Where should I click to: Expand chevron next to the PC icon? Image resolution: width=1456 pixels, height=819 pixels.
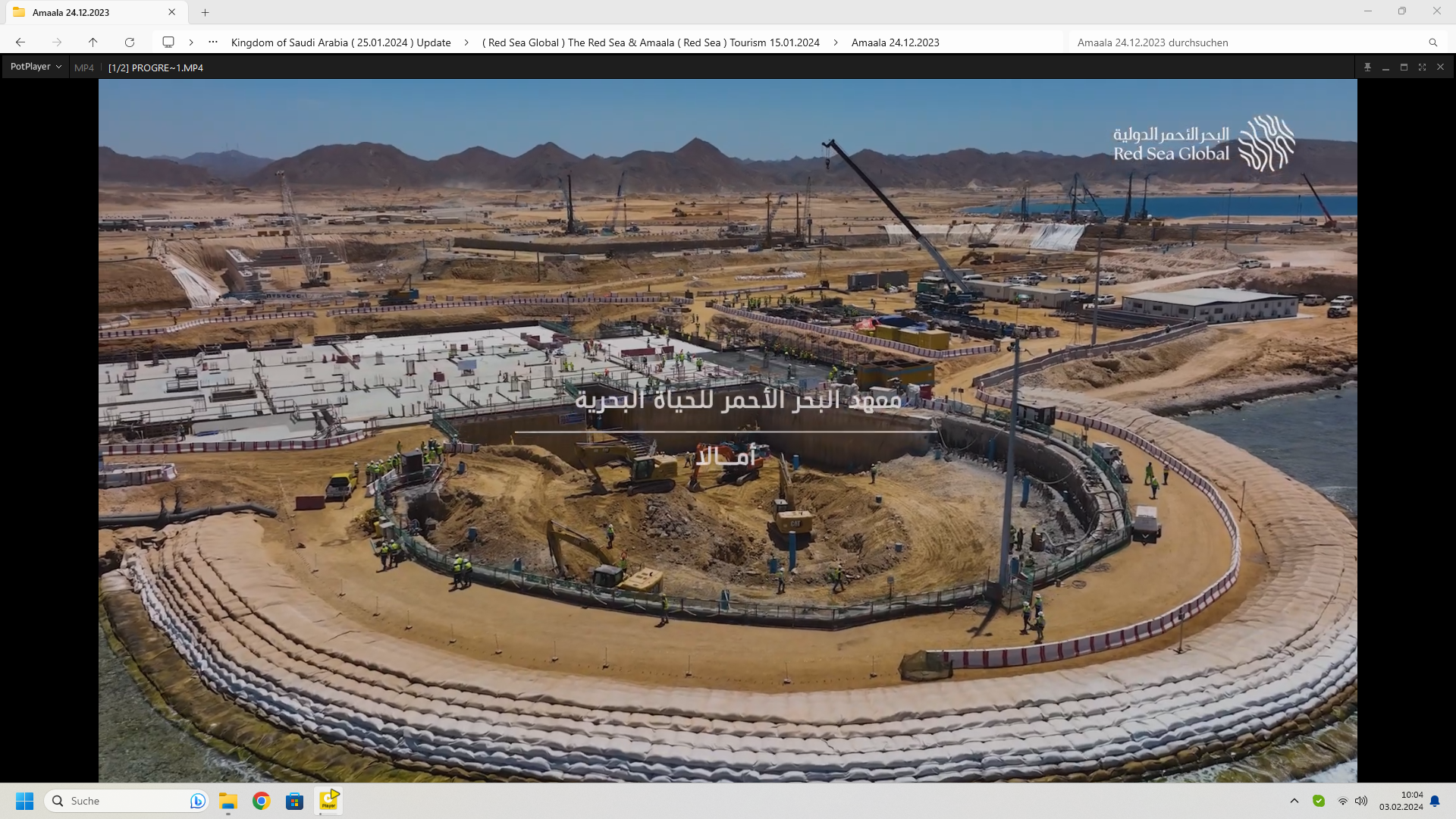191,42
